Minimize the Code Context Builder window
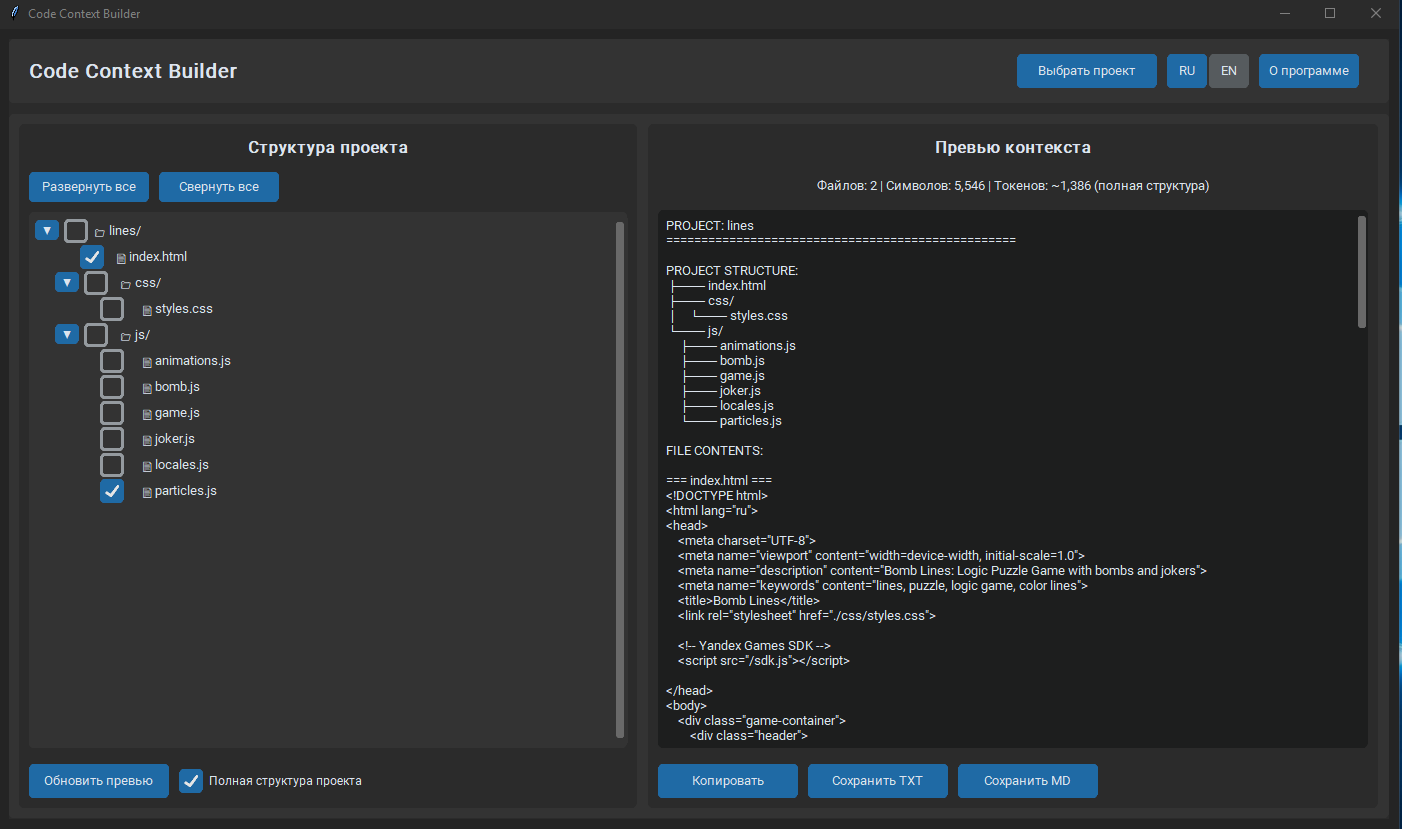Viewport: 1402px width, 829px height. 1284,13
